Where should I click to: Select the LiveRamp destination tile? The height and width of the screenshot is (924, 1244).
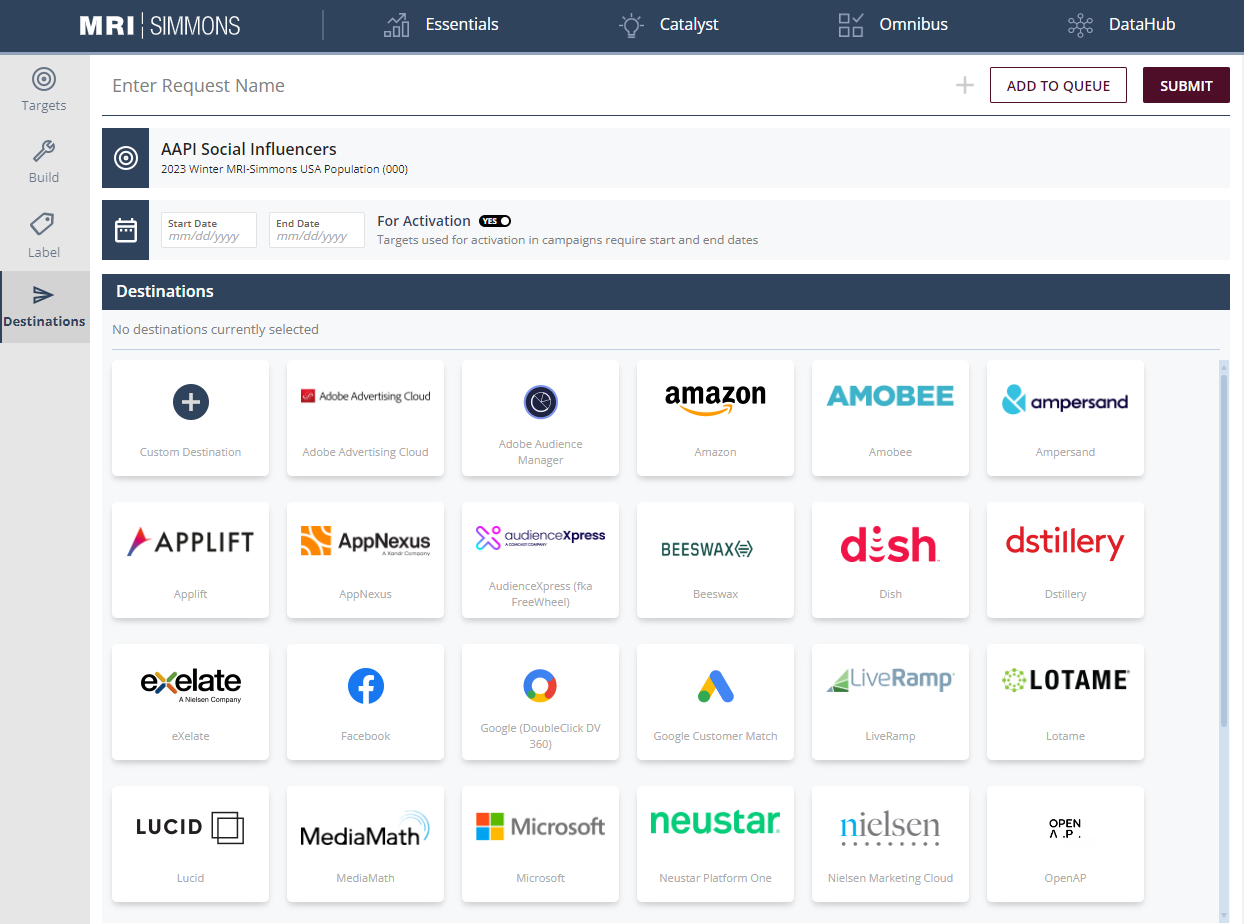coord(890,702)
